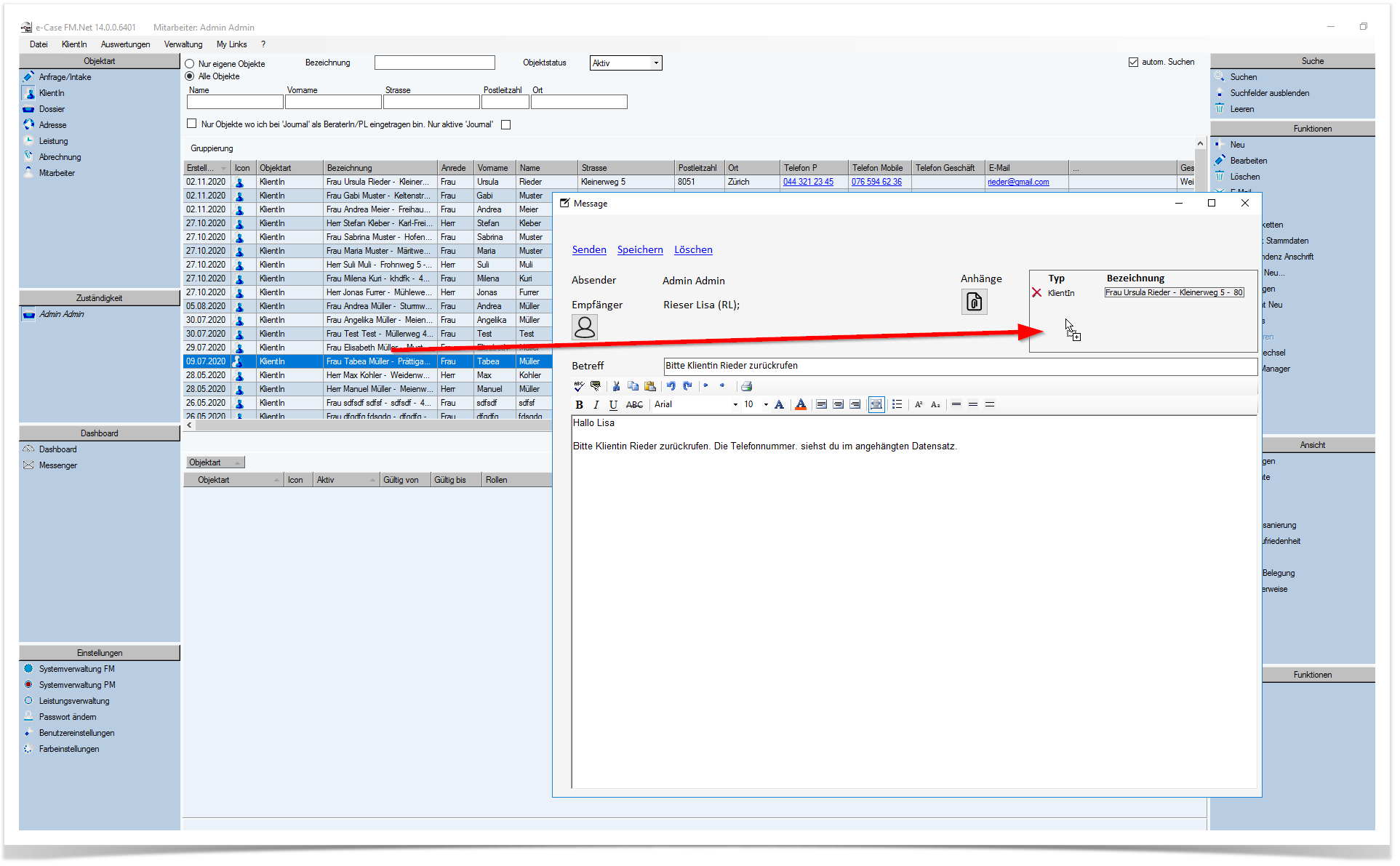Click into the Betreff subject field

pos(960,366)
